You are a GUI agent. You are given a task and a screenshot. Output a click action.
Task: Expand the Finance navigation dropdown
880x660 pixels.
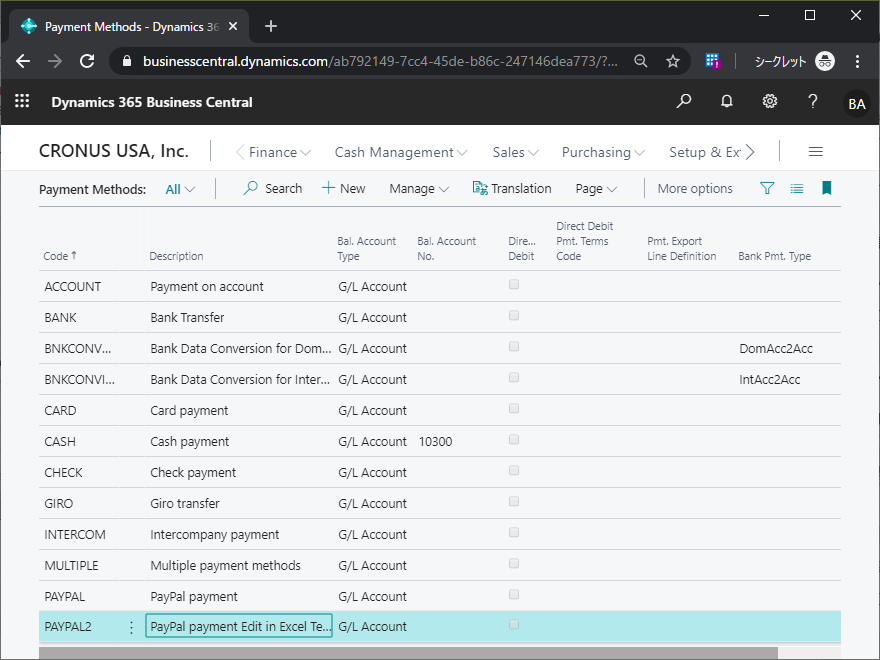[279, 152]
